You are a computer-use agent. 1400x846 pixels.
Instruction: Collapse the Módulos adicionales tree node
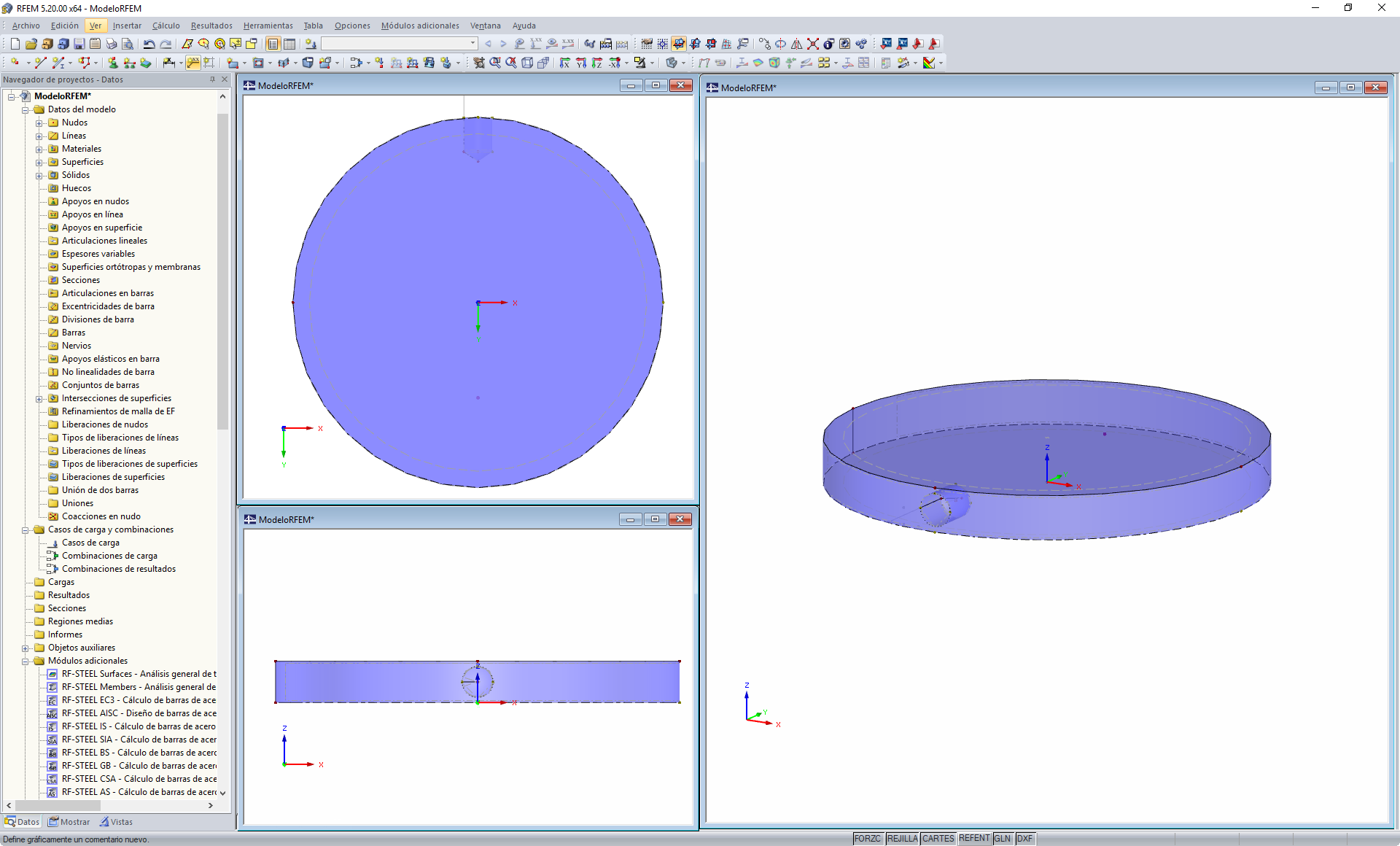[26, 661]
